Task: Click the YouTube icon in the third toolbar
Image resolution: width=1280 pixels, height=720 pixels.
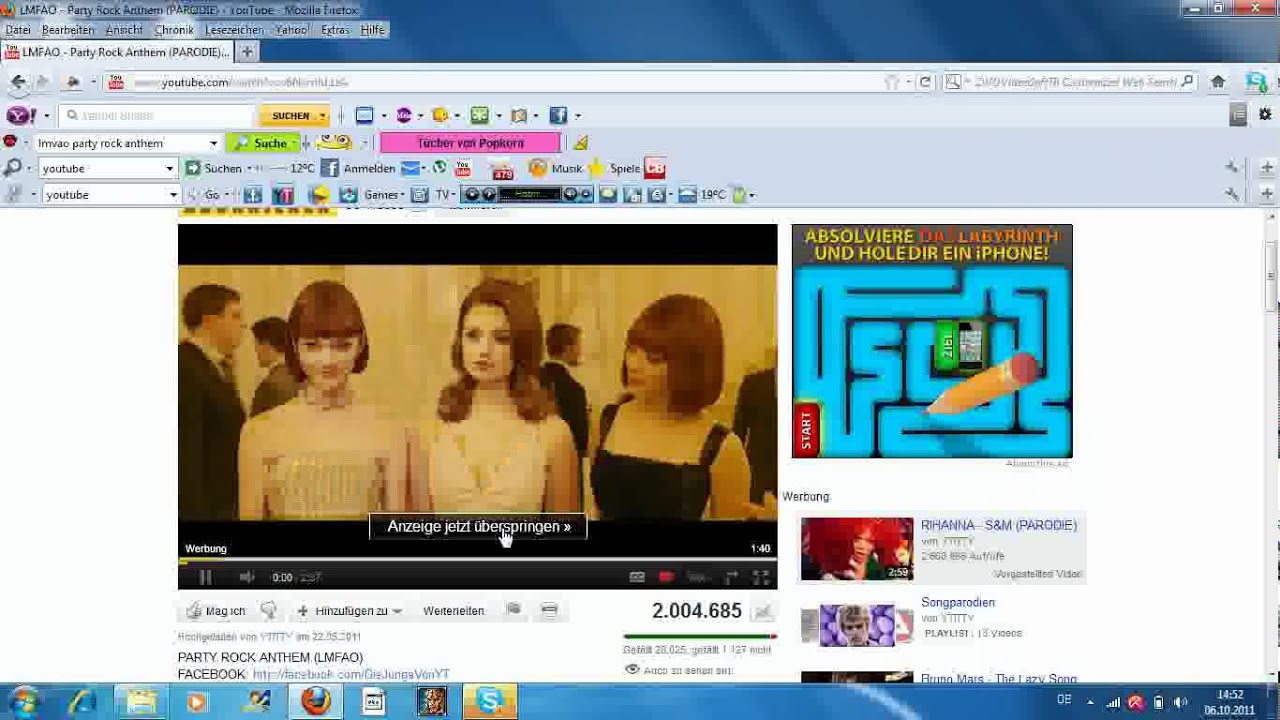Action: click(x=463, y=168)
